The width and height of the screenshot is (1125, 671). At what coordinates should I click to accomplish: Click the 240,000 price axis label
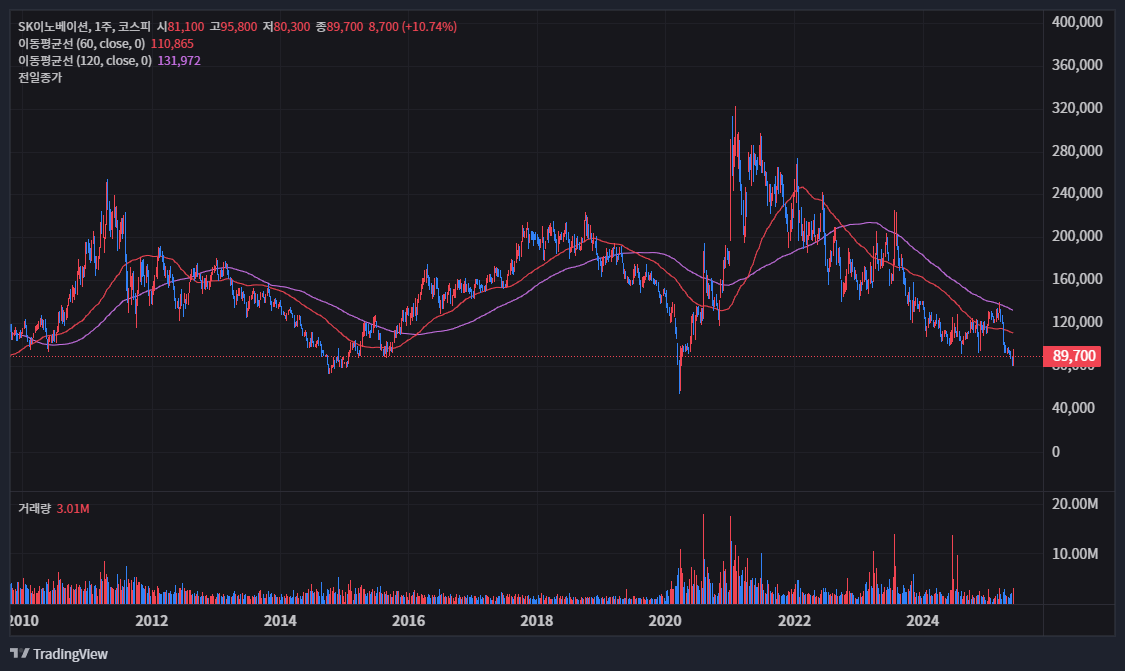pyautogui.click(x=1077, y=193)
